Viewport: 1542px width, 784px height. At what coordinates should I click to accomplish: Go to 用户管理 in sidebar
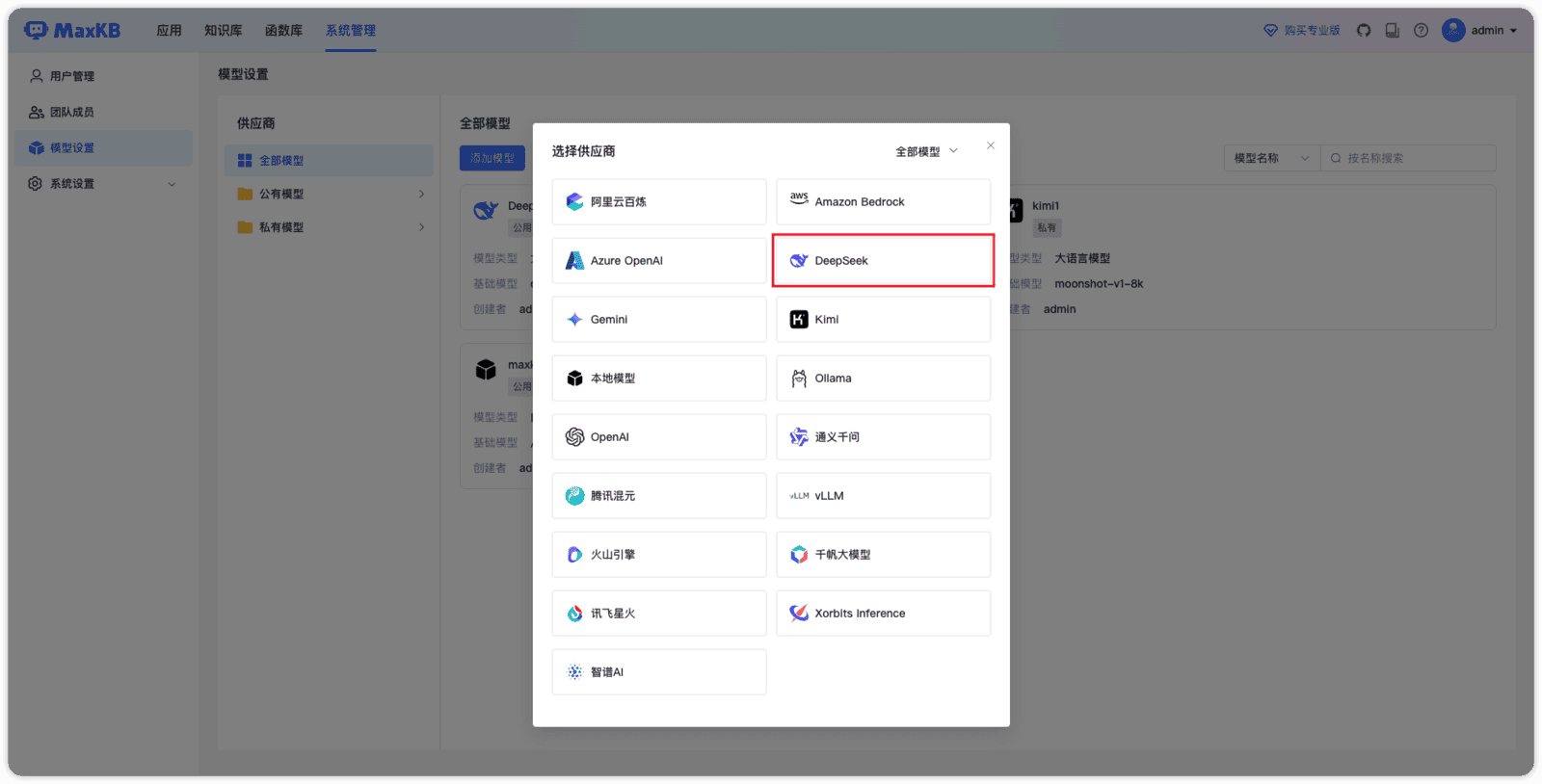pyautogui.click(x=101, y=76)
